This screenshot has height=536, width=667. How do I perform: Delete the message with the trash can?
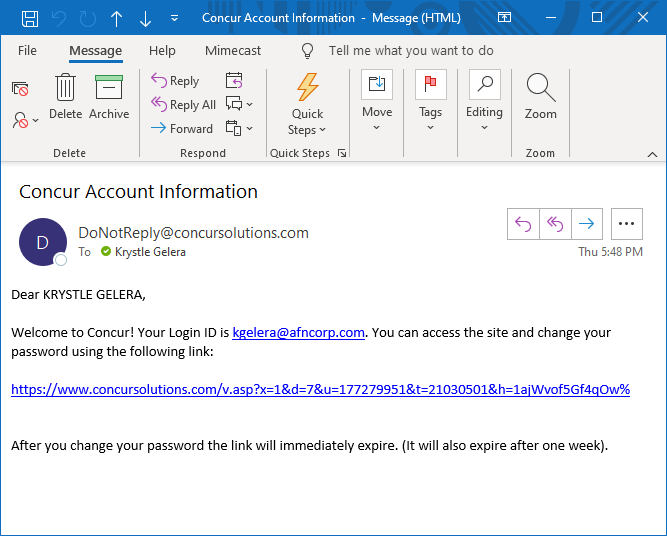coord(66,97)
